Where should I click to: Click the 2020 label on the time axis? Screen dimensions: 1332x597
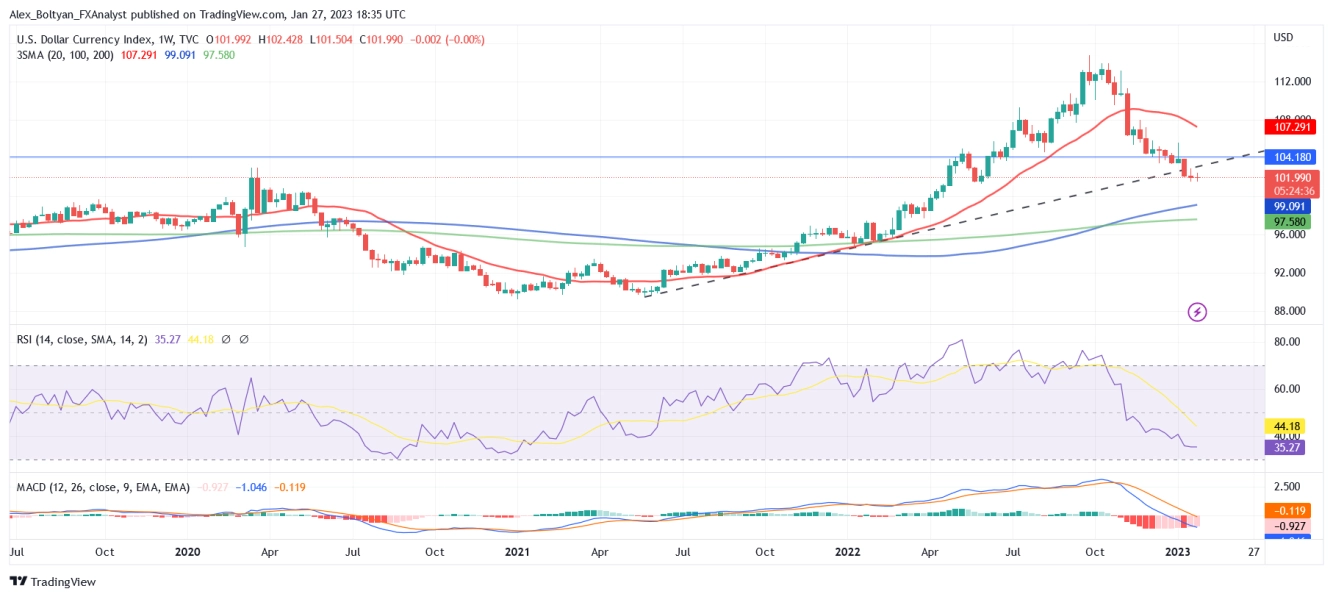point(188,551)
